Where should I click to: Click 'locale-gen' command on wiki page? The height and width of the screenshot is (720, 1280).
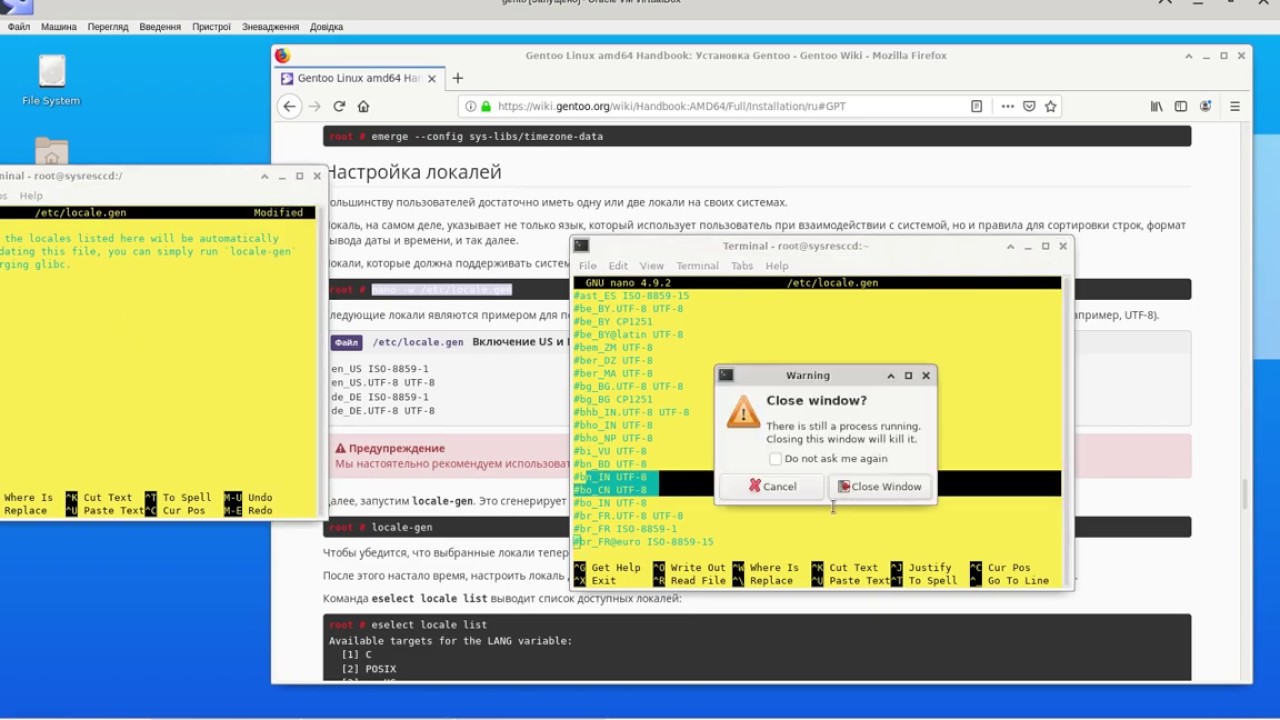(x=402, y=527)
